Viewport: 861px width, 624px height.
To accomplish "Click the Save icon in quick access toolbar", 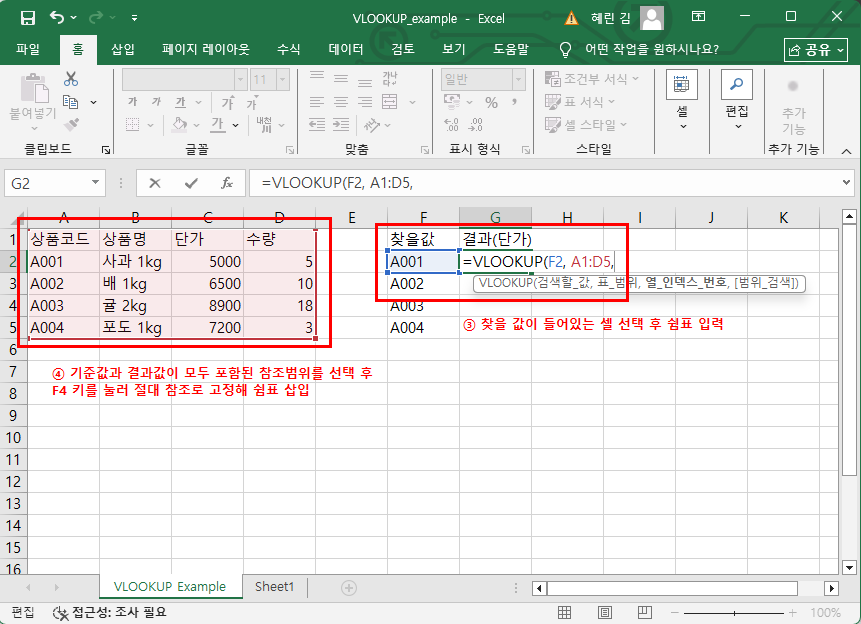I will pyautogui.click(x=28, y=18).
